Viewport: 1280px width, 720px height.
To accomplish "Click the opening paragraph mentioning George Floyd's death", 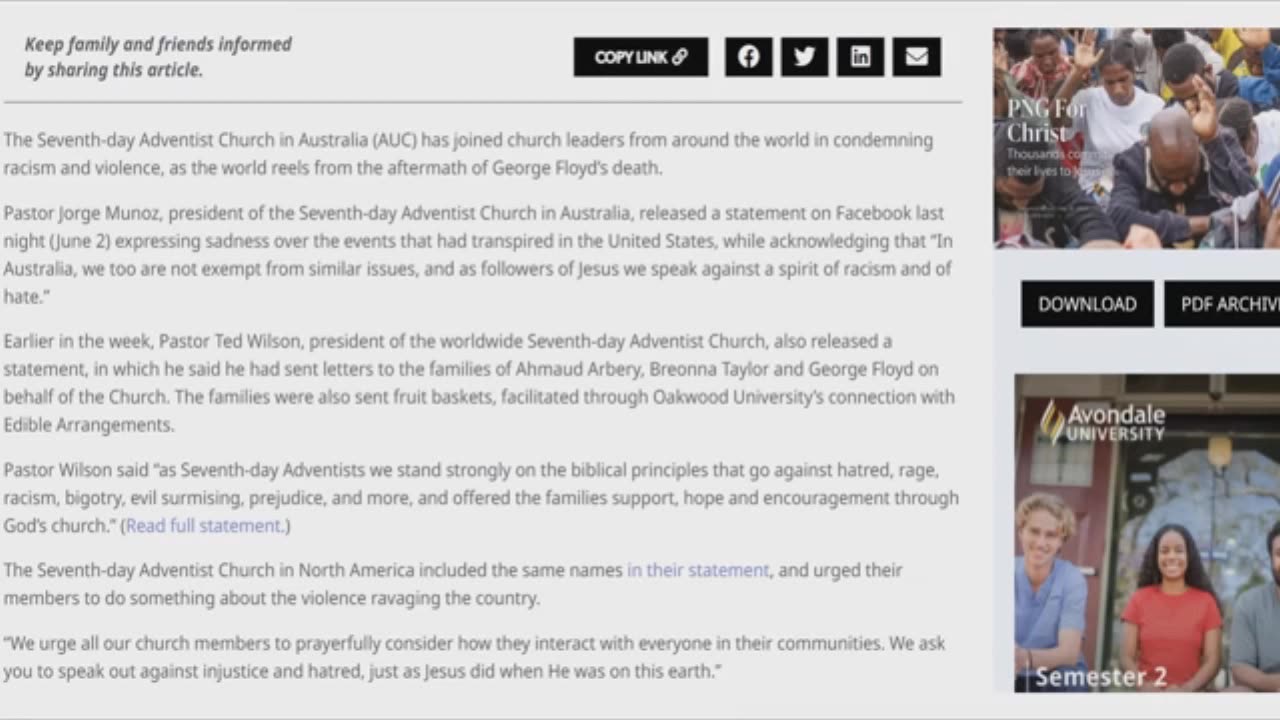I will point(468,154).
